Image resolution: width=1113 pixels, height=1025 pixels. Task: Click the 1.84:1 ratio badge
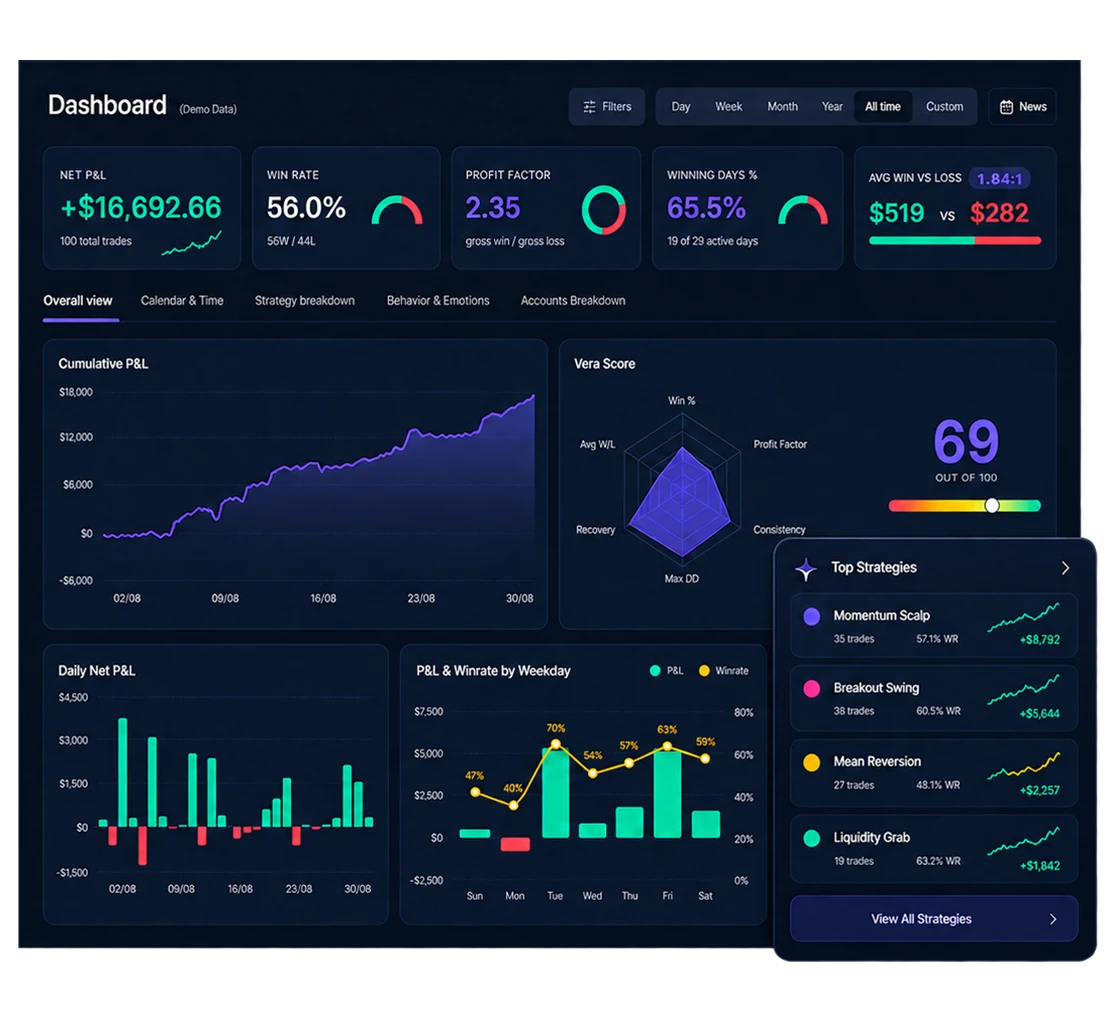click(x=999, y=179)
